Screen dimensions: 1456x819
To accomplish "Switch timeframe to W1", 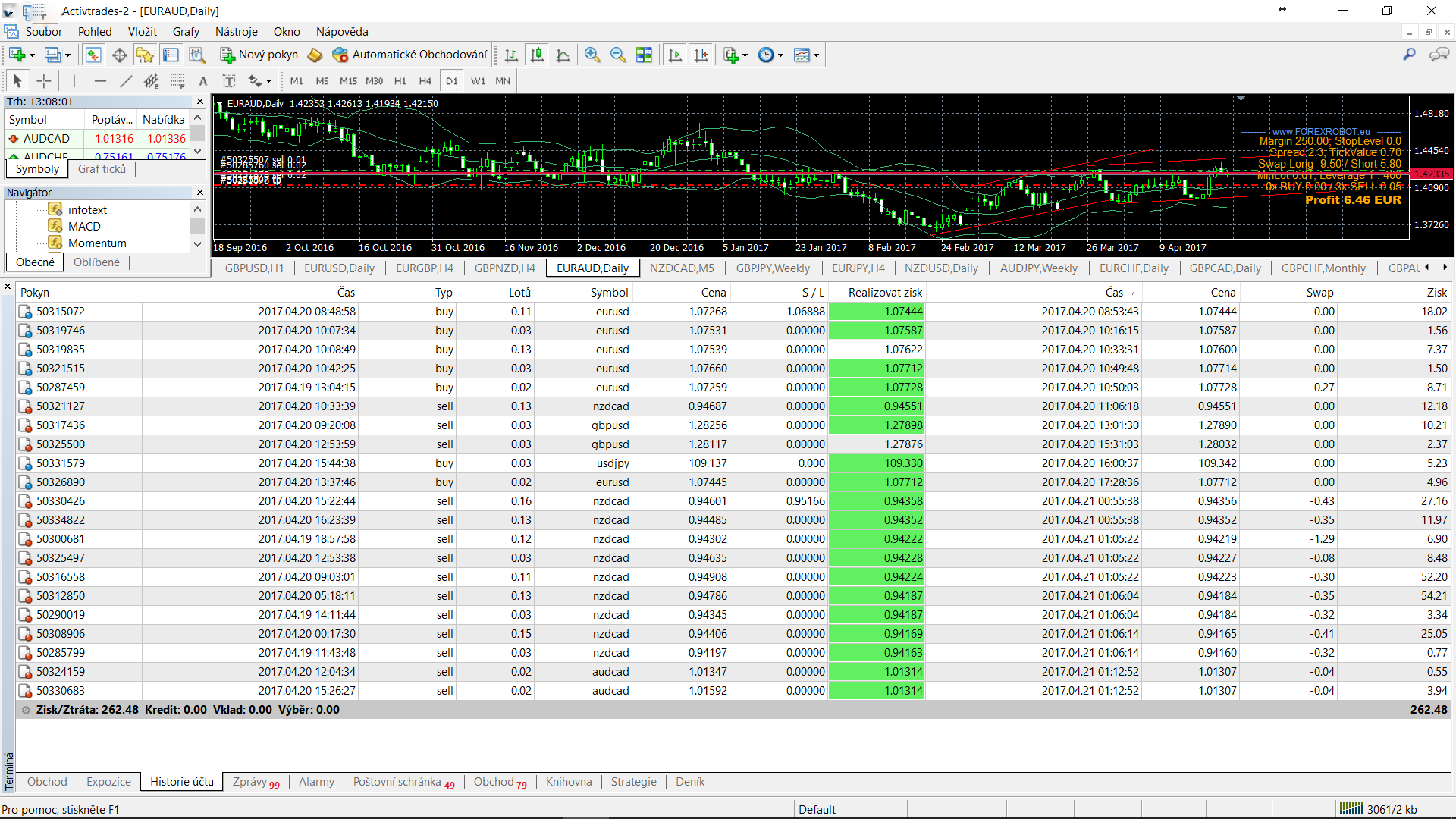I will point(478,80).
